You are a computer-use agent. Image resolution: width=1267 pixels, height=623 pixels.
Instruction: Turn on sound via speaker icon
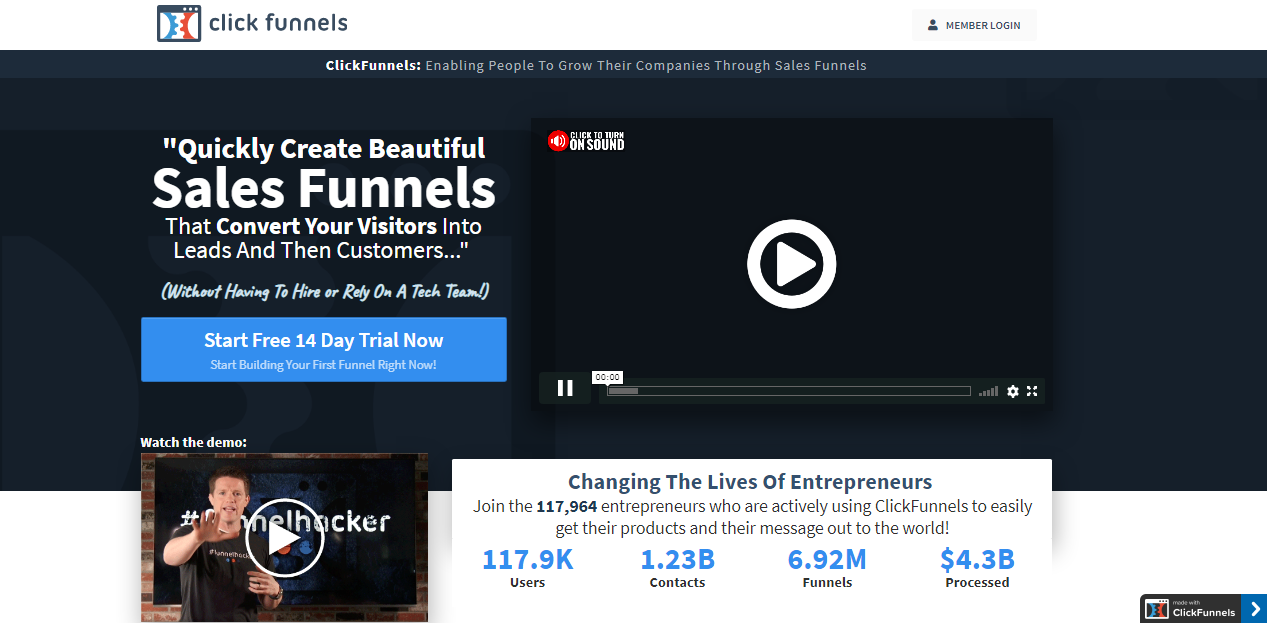[x=557, y=141]
